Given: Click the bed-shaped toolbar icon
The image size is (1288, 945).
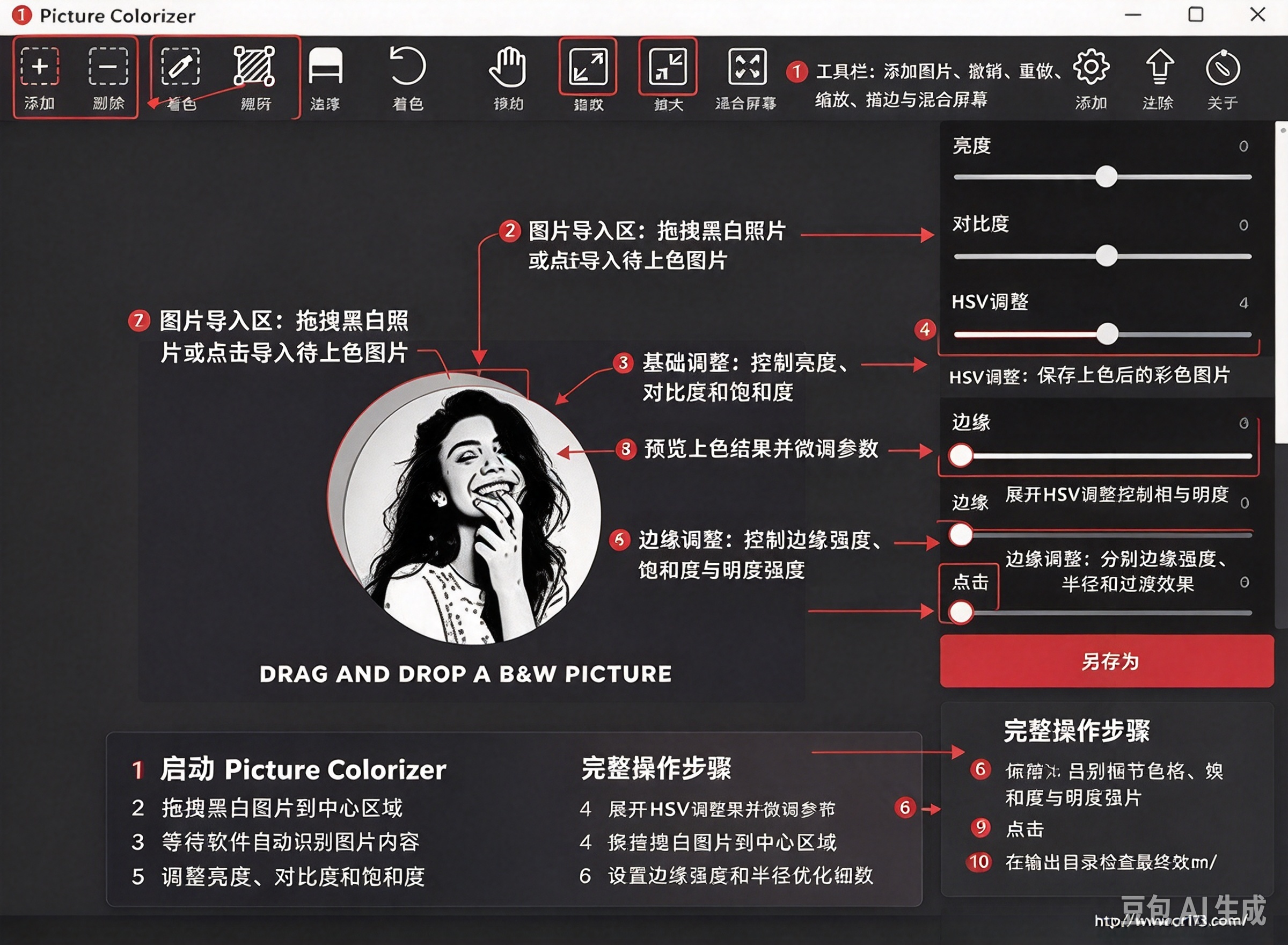Looking at the screenshot, I should [x=325, y=67].
